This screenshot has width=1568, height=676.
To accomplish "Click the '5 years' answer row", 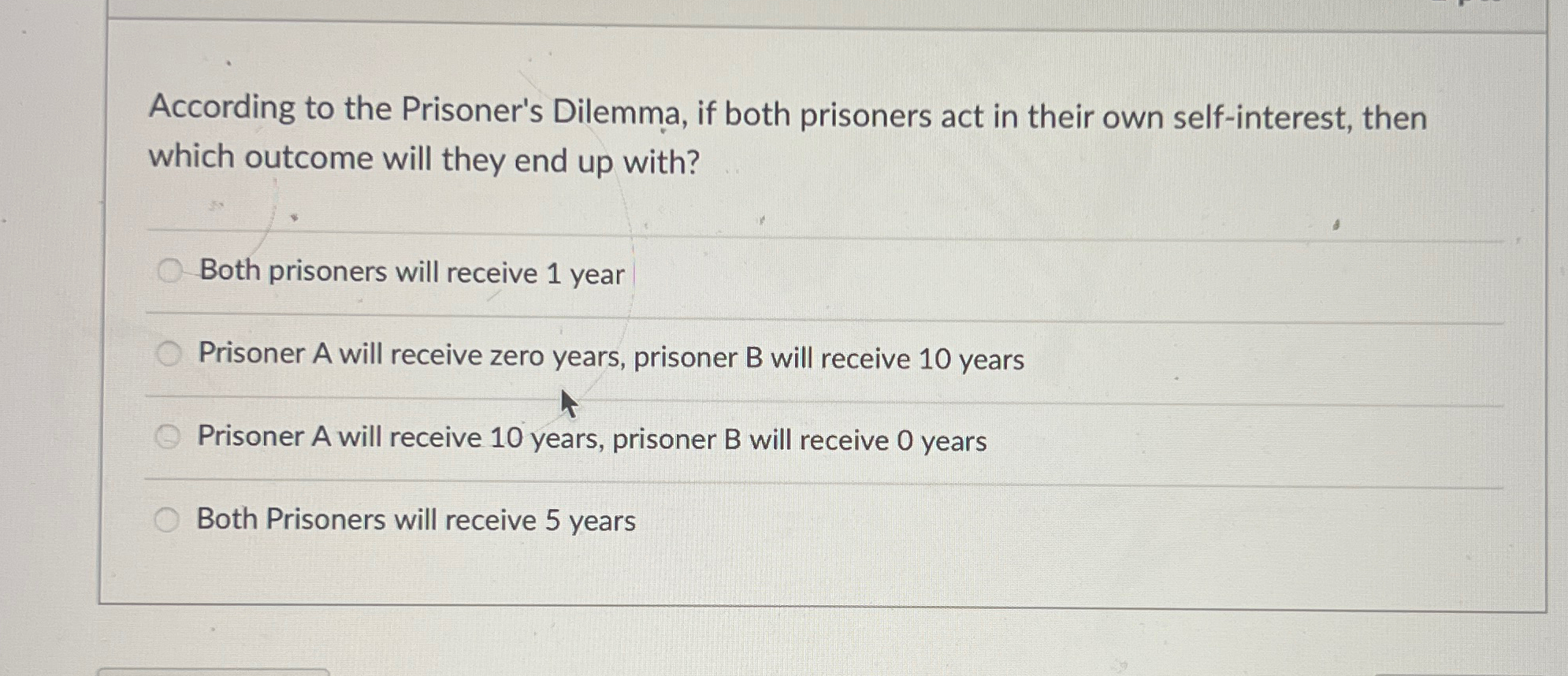I will 415,520.
